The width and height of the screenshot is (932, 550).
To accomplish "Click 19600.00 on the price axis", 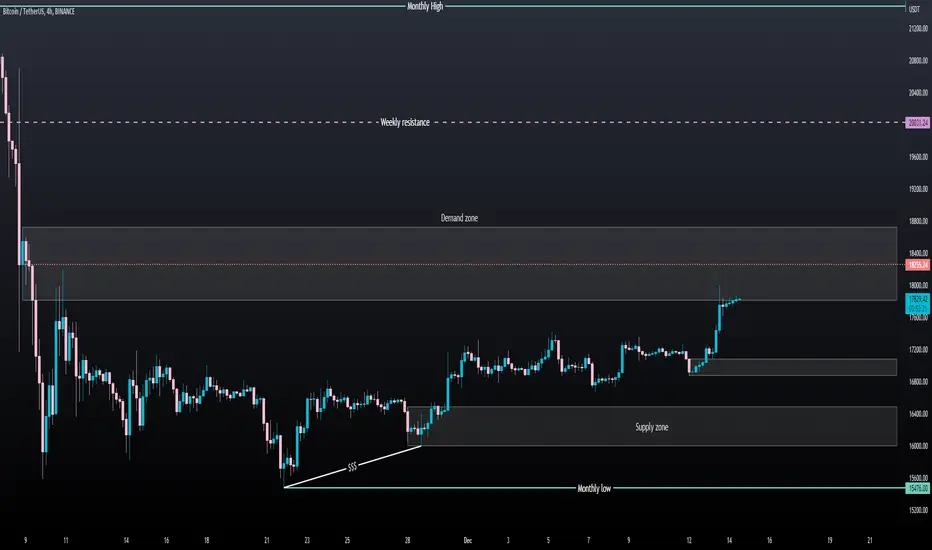I will pyautogui.click(x=918, y=157).
